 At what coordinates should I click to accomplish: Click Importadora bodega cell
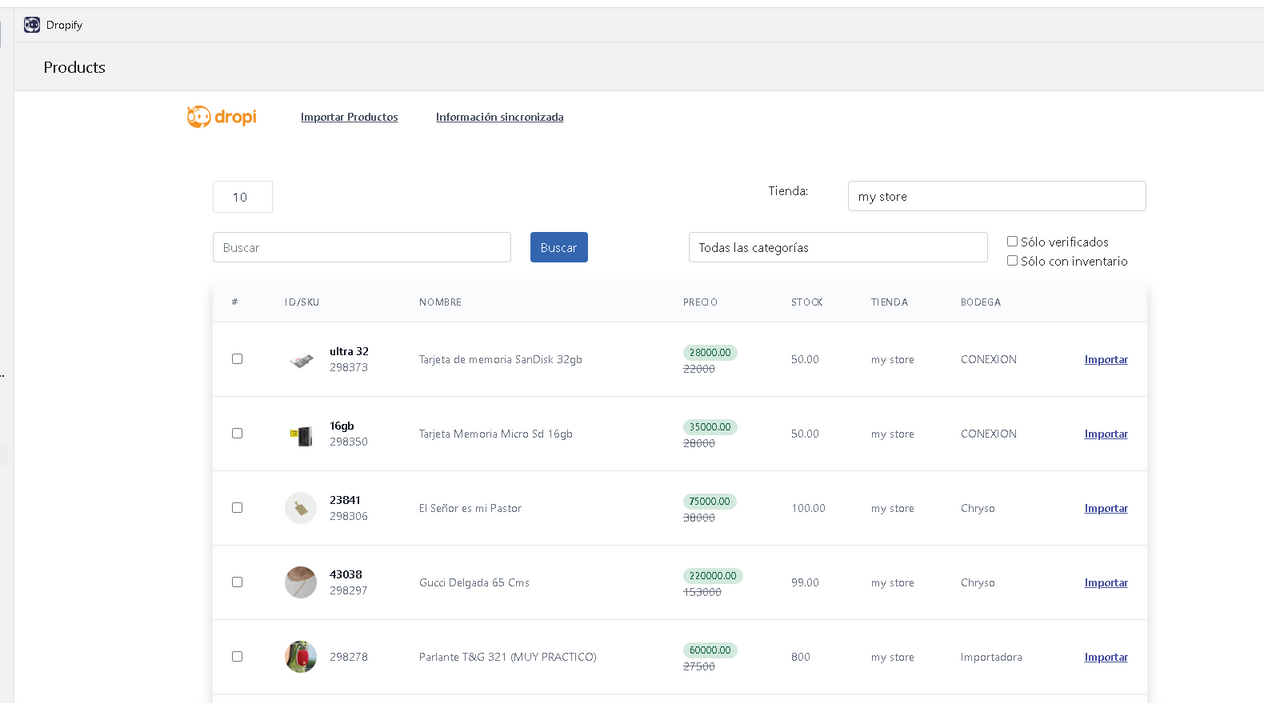pyautogui.click(x=991, y=657)
